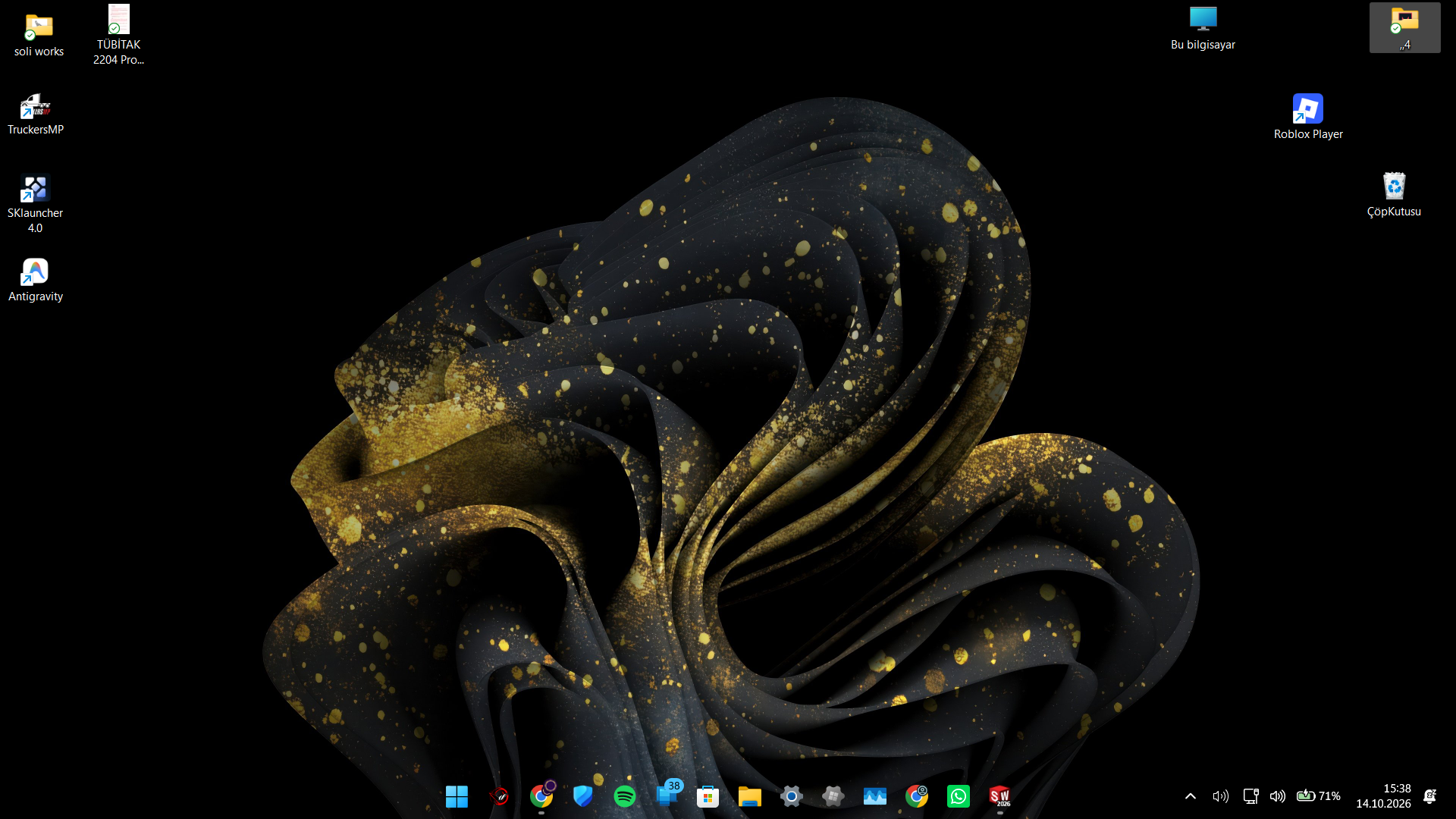
Task: Open the blue graph monitor app
Action: click(x=875, y=796)
